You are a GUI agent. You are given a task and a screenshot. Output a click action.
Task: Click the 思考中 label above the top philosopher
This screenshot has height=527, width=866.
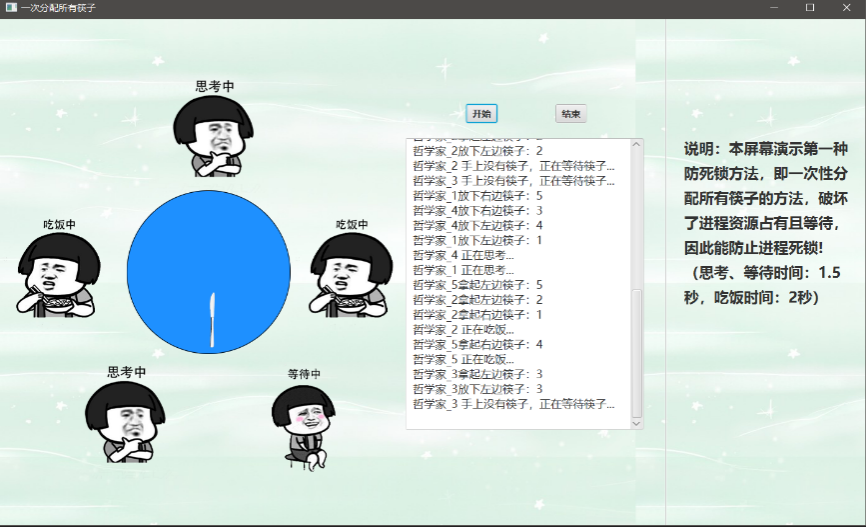pos(215,86)
